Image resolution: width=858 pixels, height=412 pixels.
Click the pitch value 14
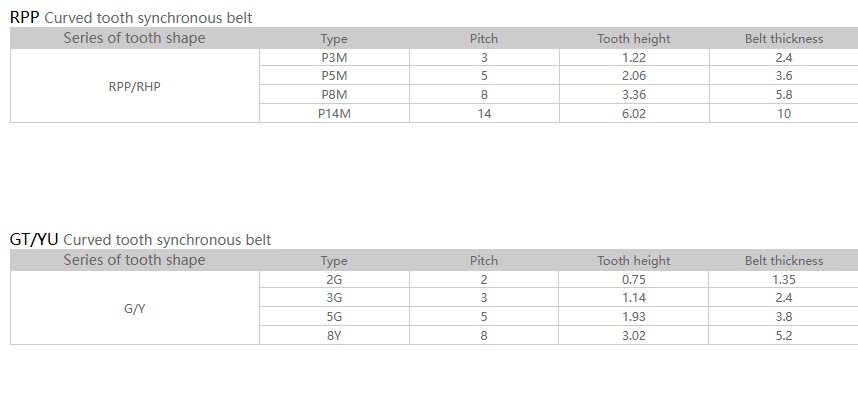coord(484,114)
